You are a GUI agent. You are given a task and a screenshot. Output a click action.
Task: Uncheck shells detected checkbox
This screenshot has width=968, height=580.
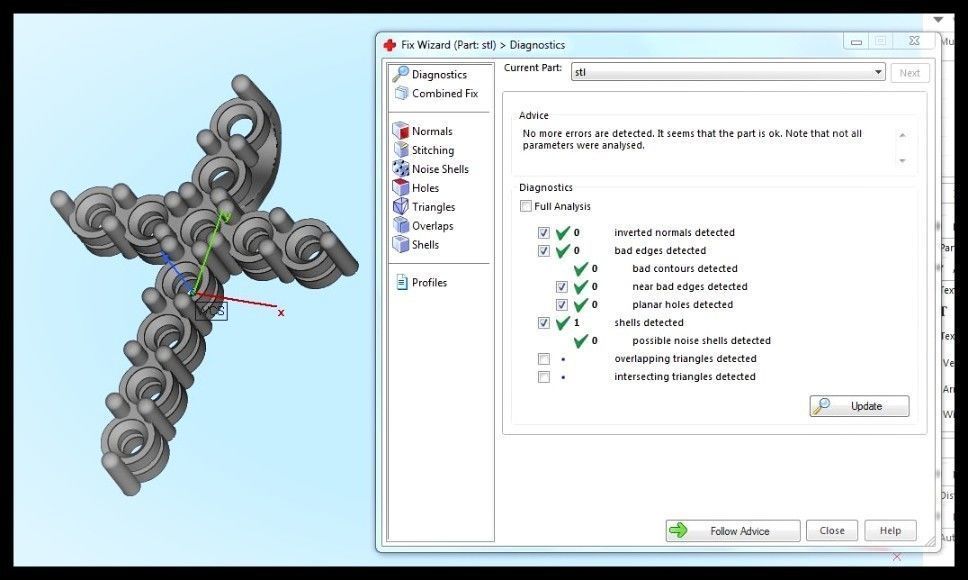click(543, 322)
